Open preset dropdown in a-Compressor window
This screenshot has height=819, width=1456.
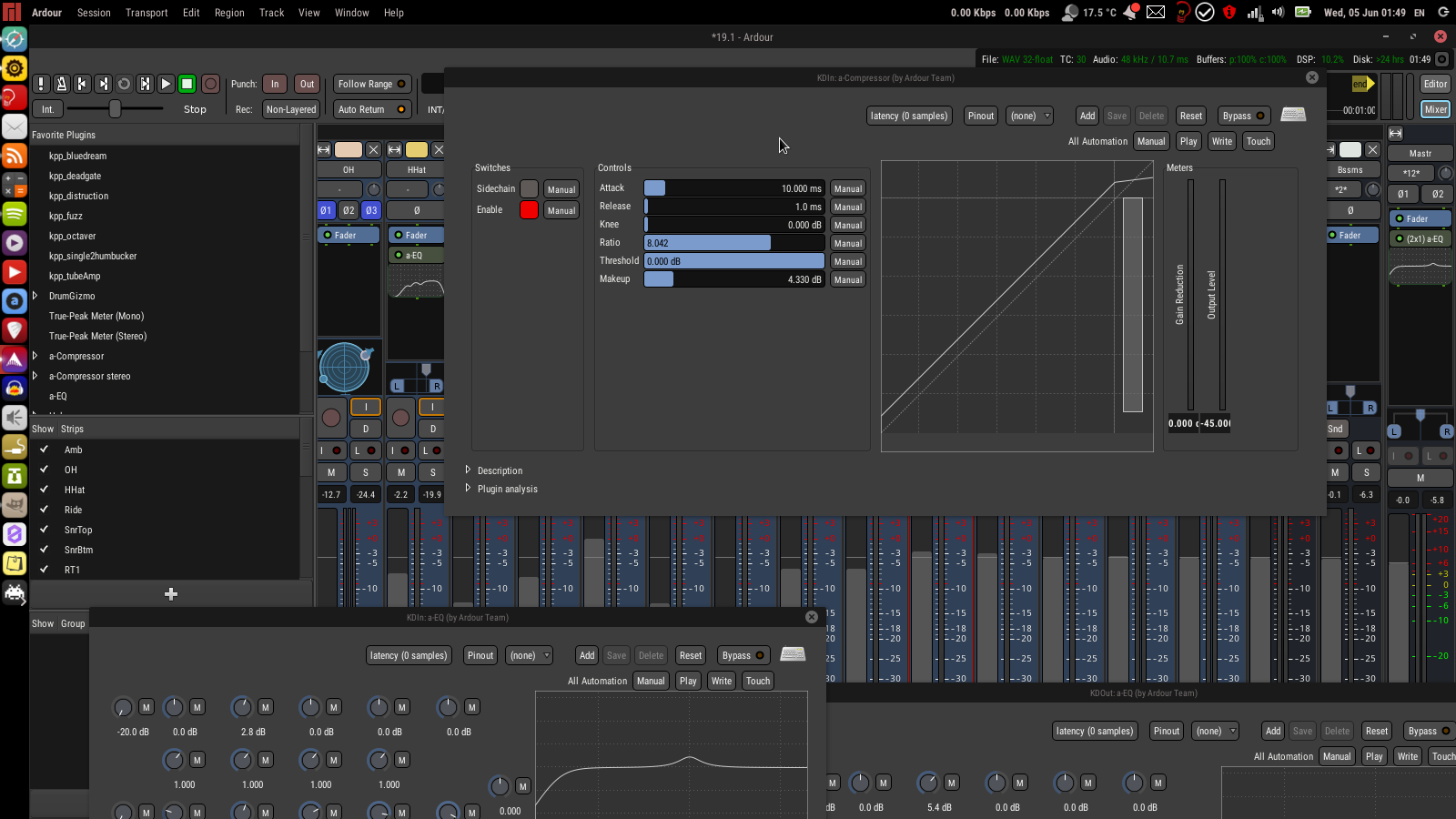coord(1031,116)
